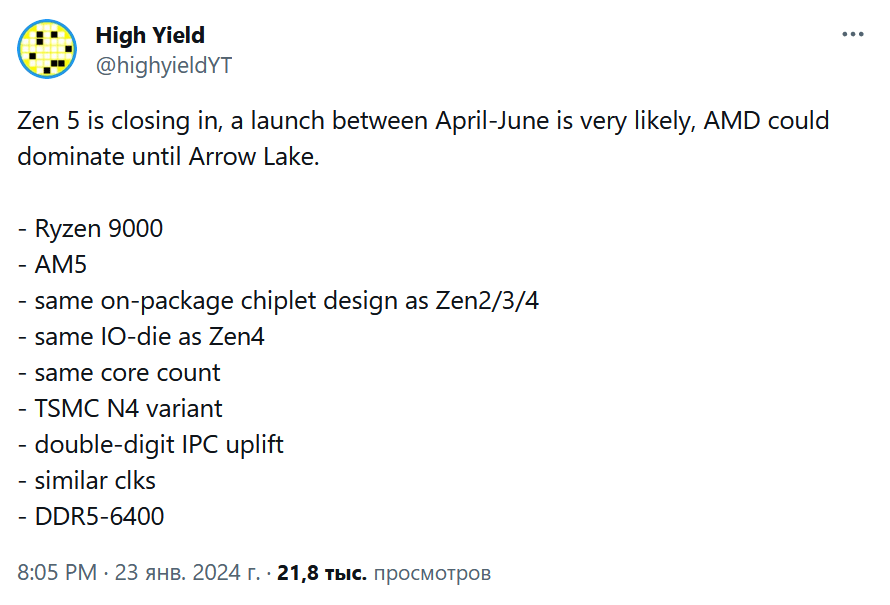The width and height of the screenshot is (890, 605).
Task: Select the on-package chiplet design line
Action: coord(278,301)
